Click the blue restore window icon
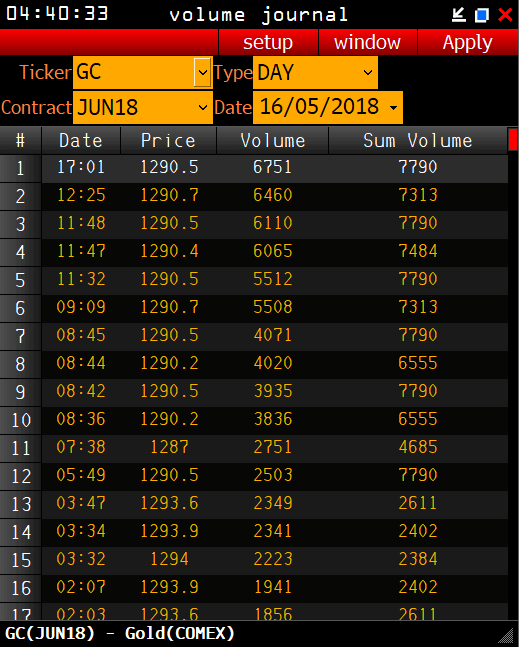The image size is (519, 647). click(x=481, y=15)
